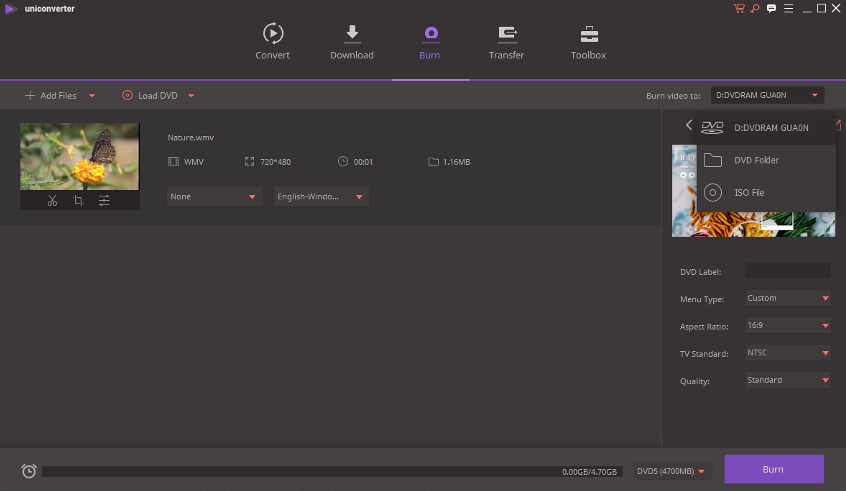Open the Menu Type dropdown

pyautogui.click(x=788, y=298)
